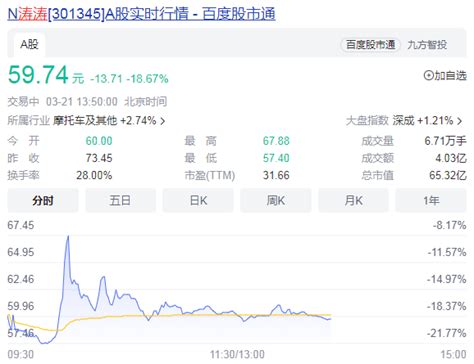Click the 11:30/13:00 time axis label
Viewport: 474px width, 364px height.
click(237, 354)
